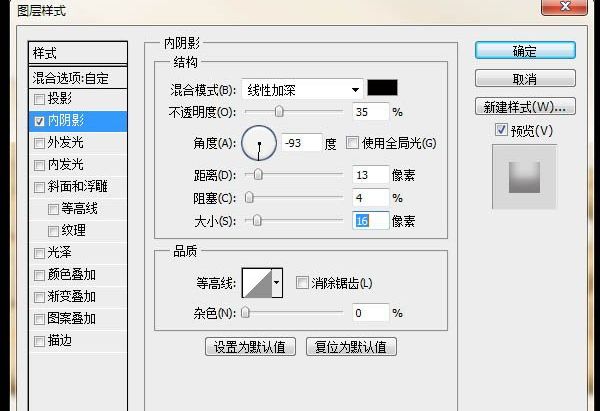Click the 不透明度 opacity slider handle
This screenshot has width=600, height=411.
coord(279,111)
